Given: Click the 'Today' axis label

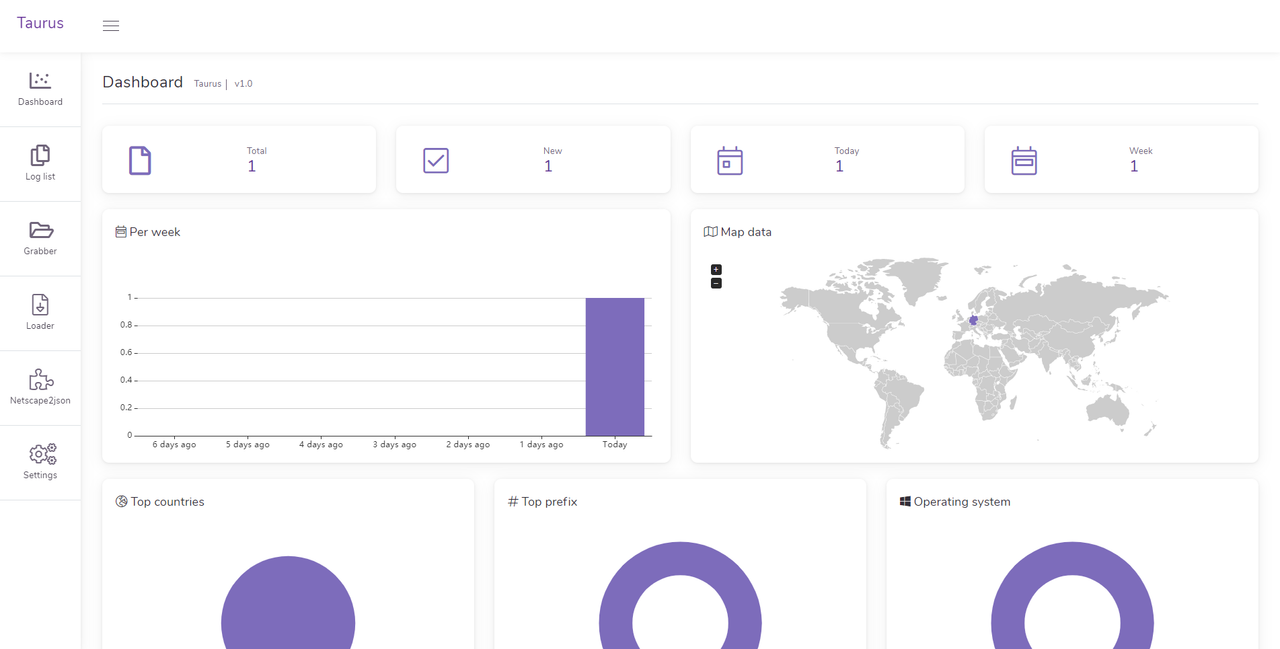Looking at the screenshot, I should pyautogui.click(x=615, y=445).
